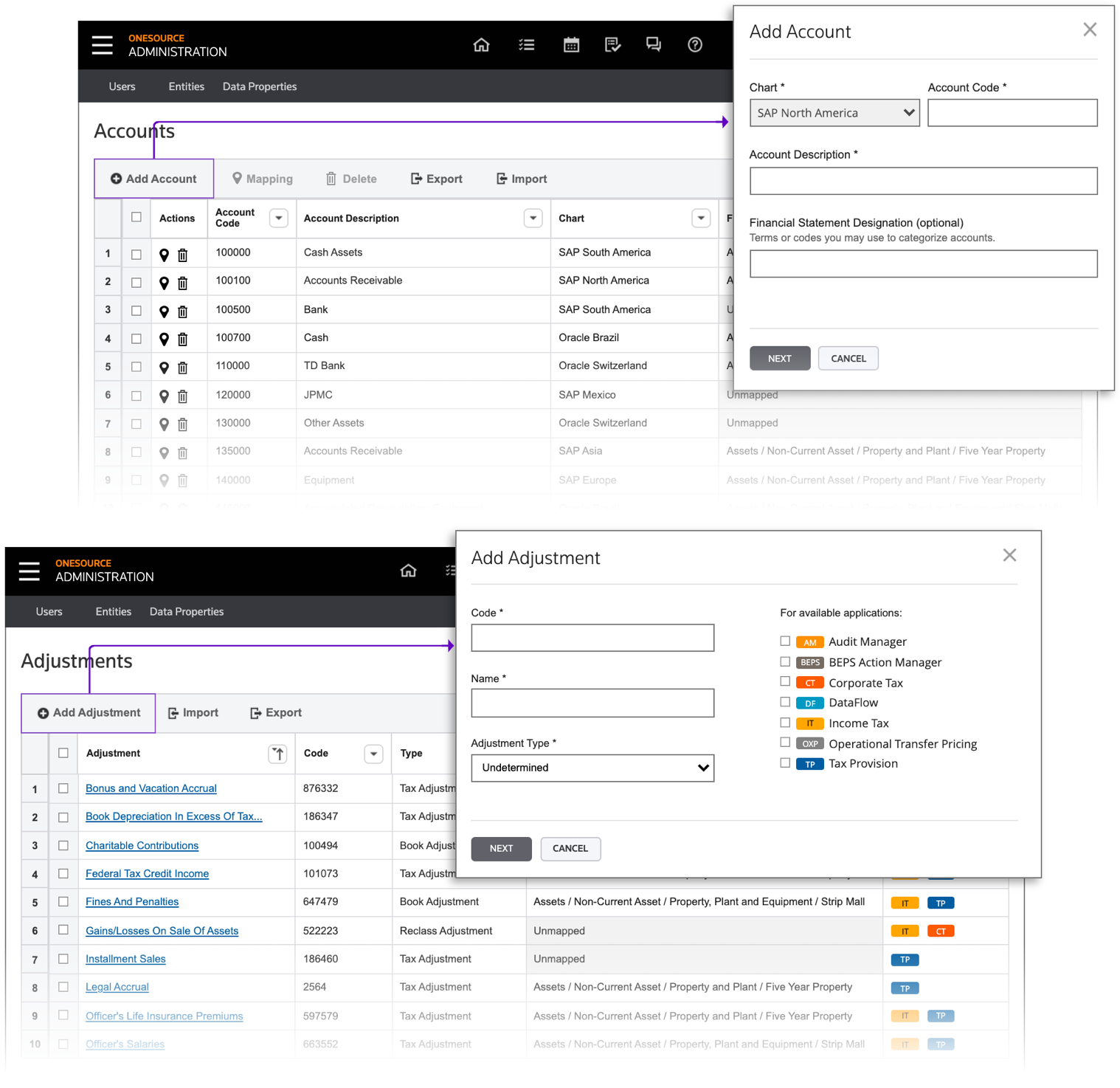Click mapping pin for account 100700
This screenshot has width=1120, height=1088.
164,339
